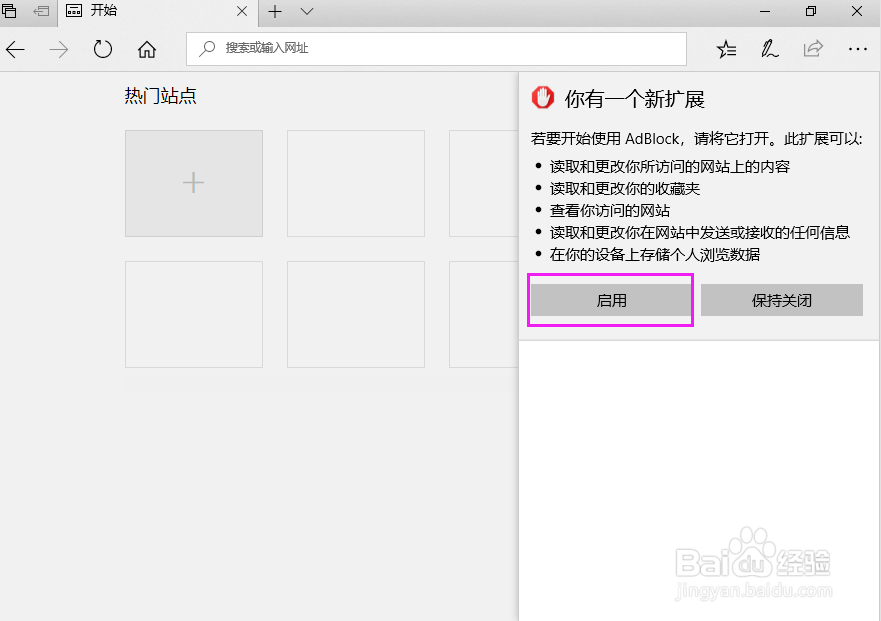This screenshot has height=621, width=881.
Task: Set these tabs aside icon
Action: point(41,11)
